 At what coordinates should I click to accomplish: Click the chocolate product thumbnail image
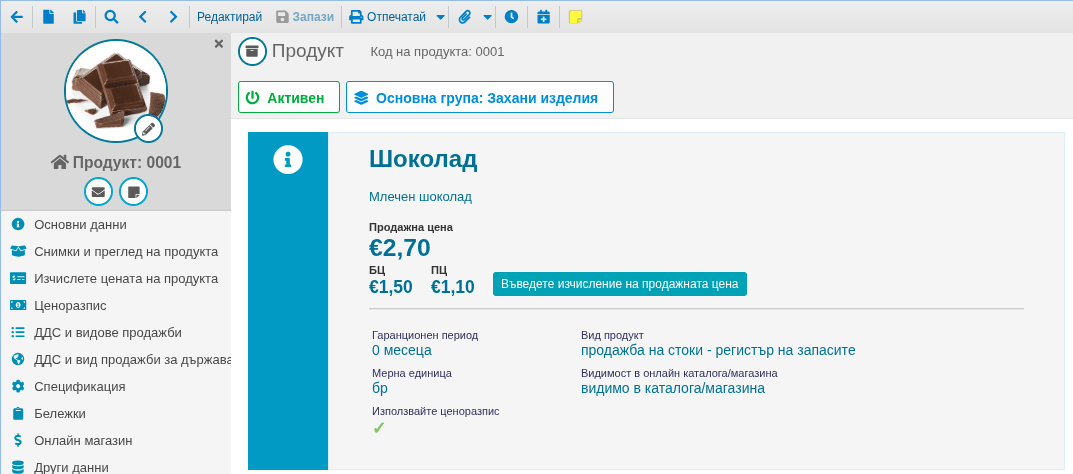(112, 88)
